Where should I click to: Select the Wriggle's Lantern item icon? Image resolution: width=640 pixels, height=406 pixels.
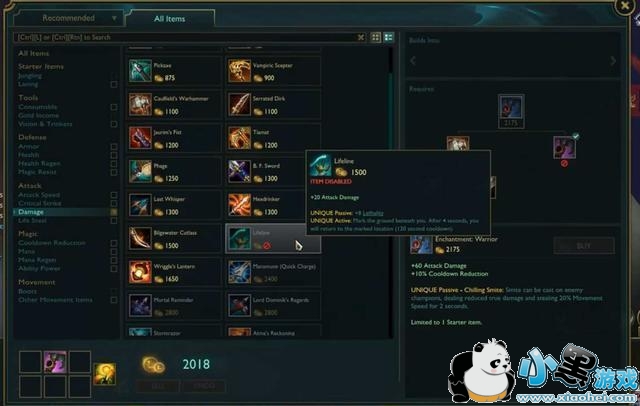pyautogui.click(x=140, y=272)
